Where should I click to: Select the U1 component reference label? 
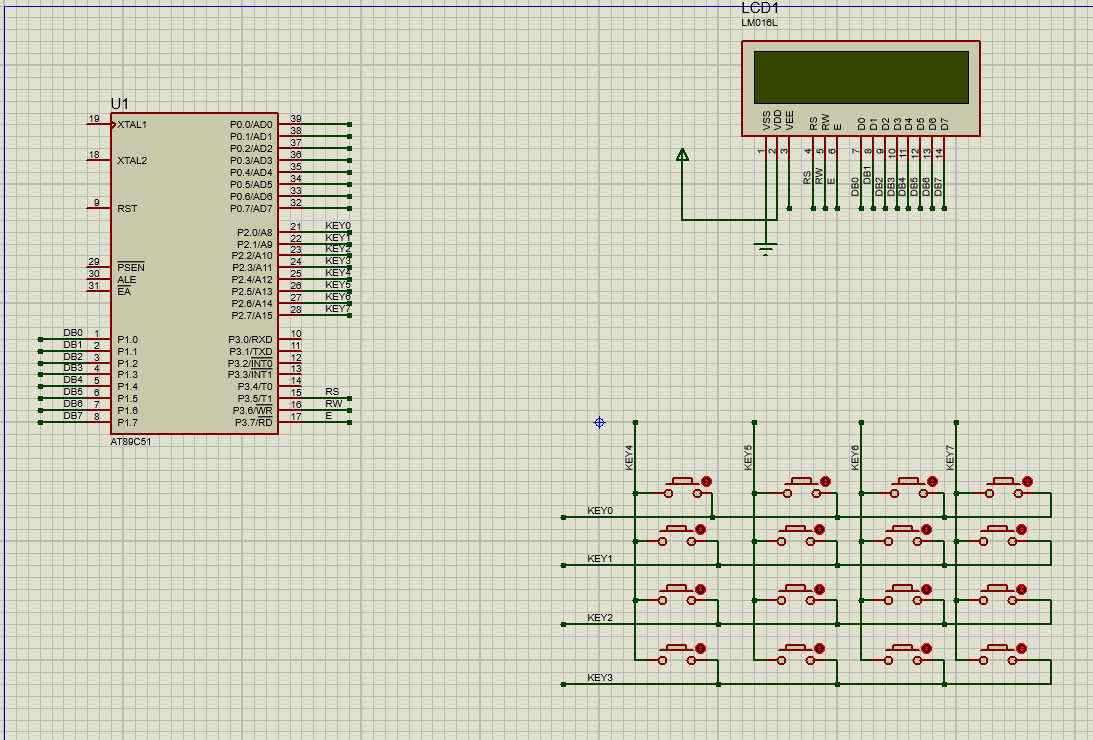[120, 104]
